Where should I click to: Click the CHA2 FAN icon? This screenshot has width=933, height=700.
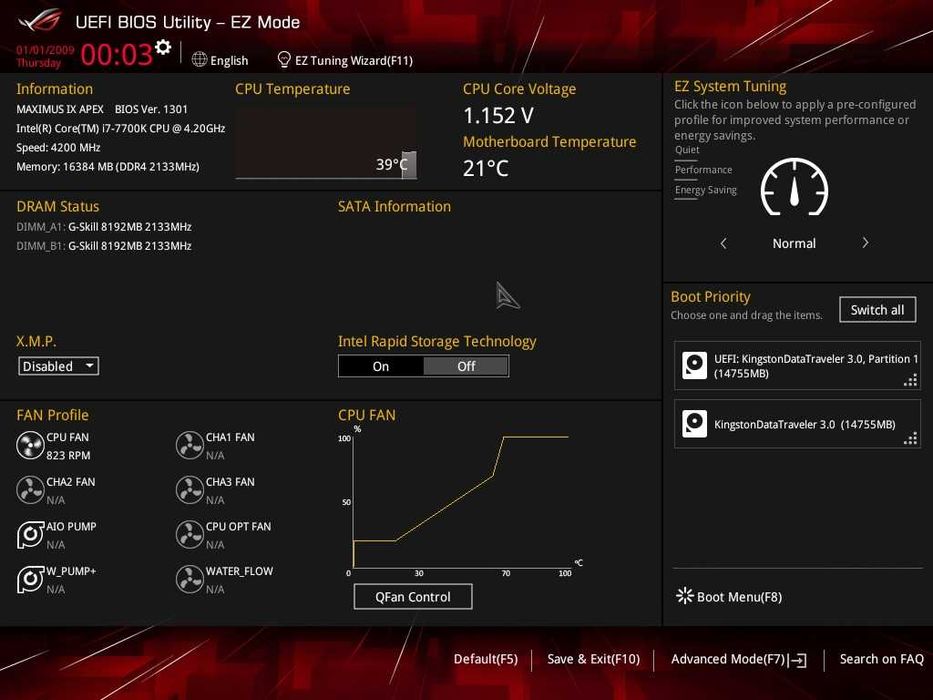click(30, 490)
